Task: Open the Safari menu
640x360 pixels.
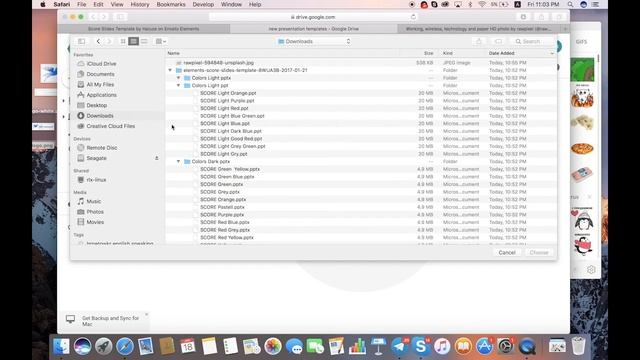Action: 62,4
